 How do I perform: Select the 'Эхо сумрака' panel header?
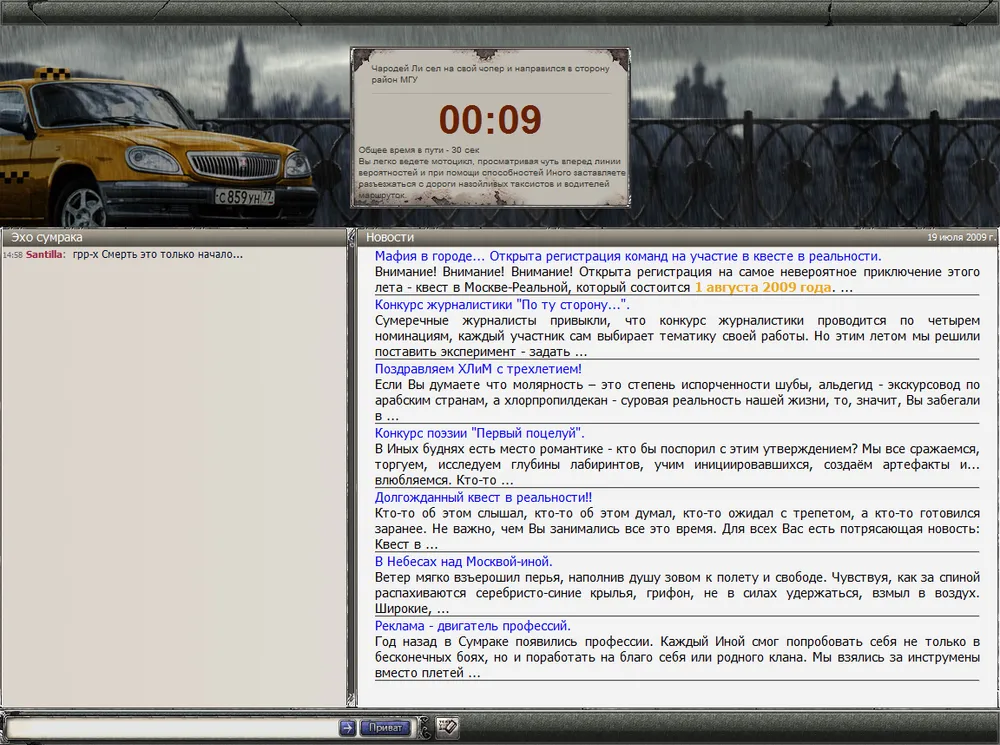[x=47, y=238]
